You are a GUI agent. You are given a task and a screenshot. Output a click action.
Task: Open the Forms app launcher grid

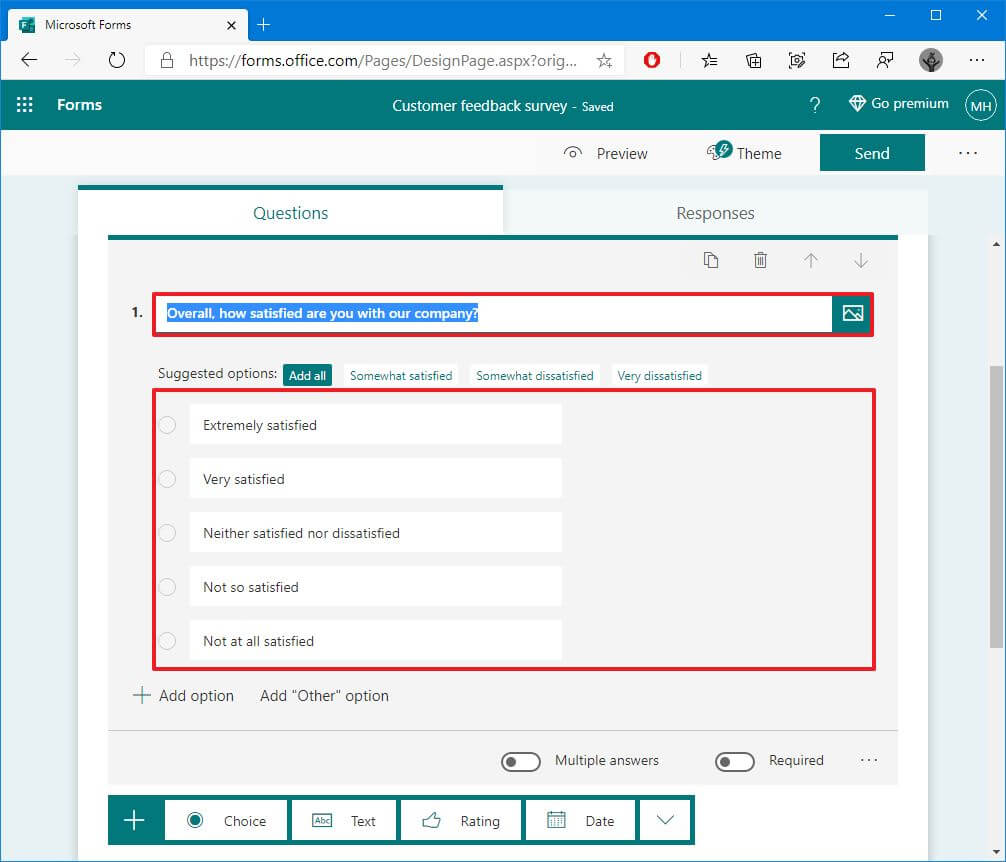click(25, 105)
